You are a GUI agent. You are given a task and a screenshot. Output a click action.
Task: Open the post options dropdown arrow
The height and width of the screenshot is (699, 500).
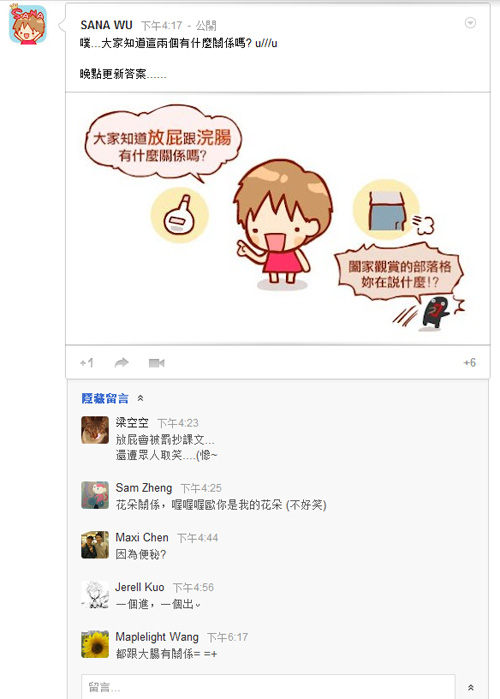coord(470,23)
